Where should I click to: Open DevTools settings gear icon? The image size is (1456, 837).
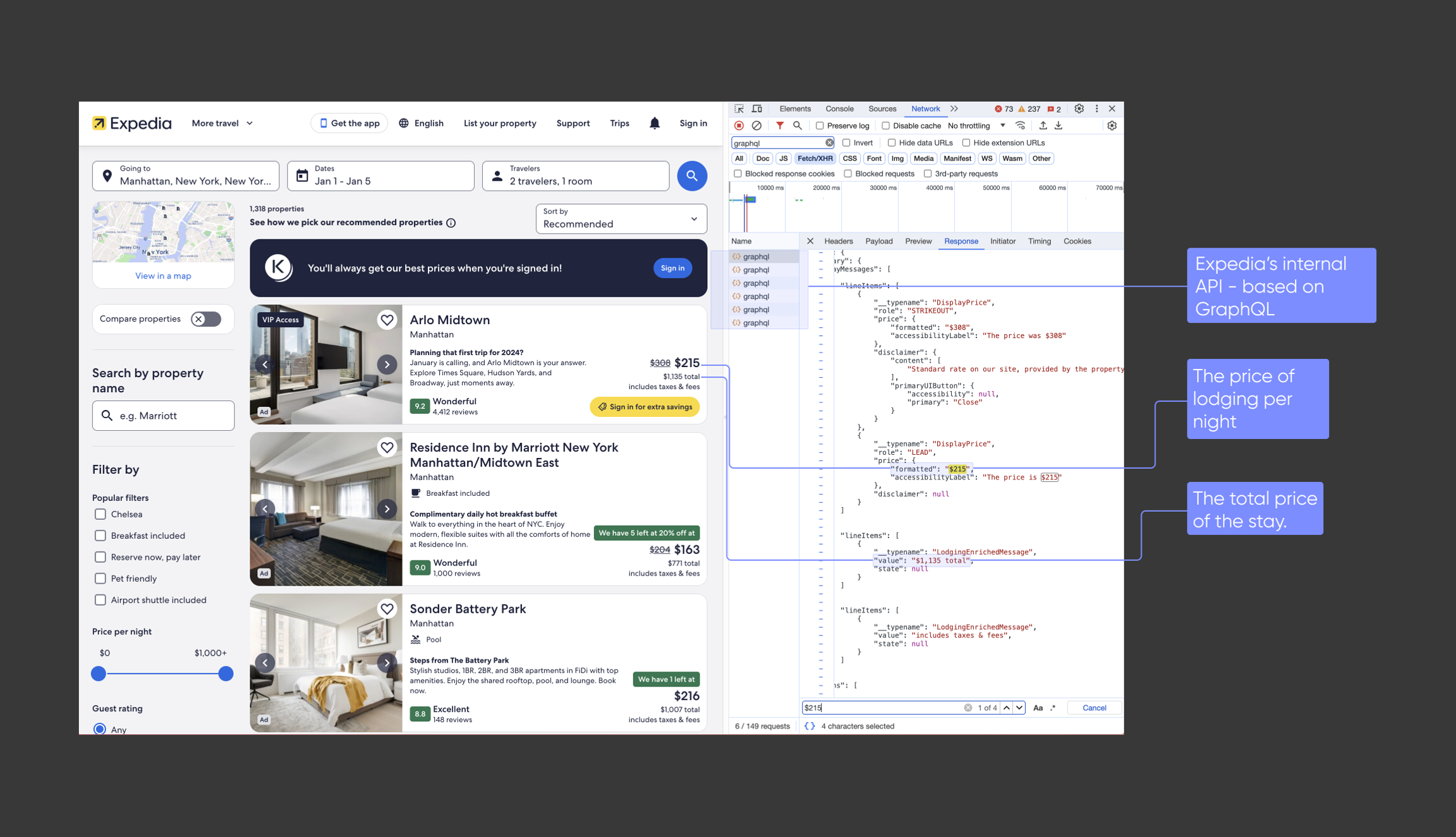(1079, 109)
